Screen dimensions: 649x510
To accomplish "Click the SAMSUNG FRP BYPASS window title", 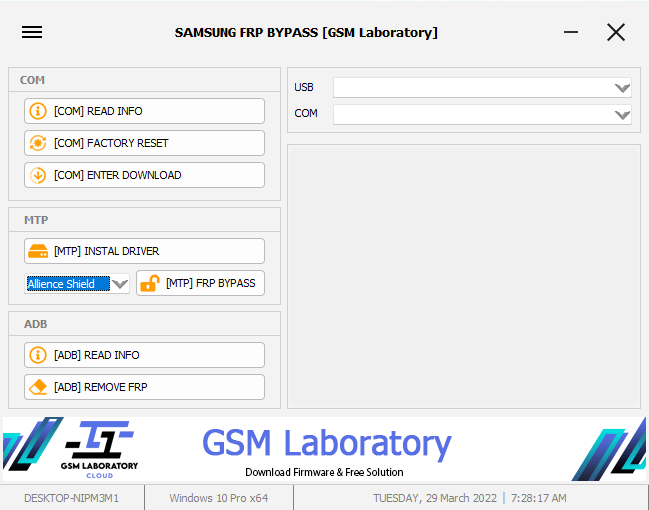I will (x=306, y=33).
